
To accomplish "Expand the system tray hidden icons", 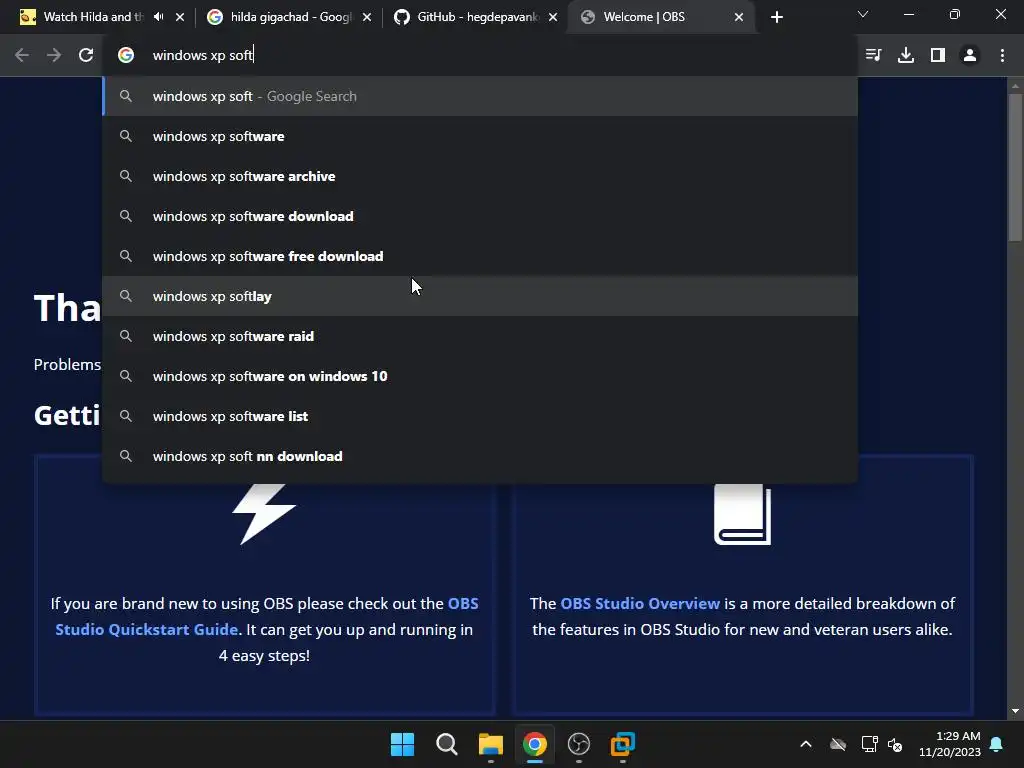I will [806, 744].
